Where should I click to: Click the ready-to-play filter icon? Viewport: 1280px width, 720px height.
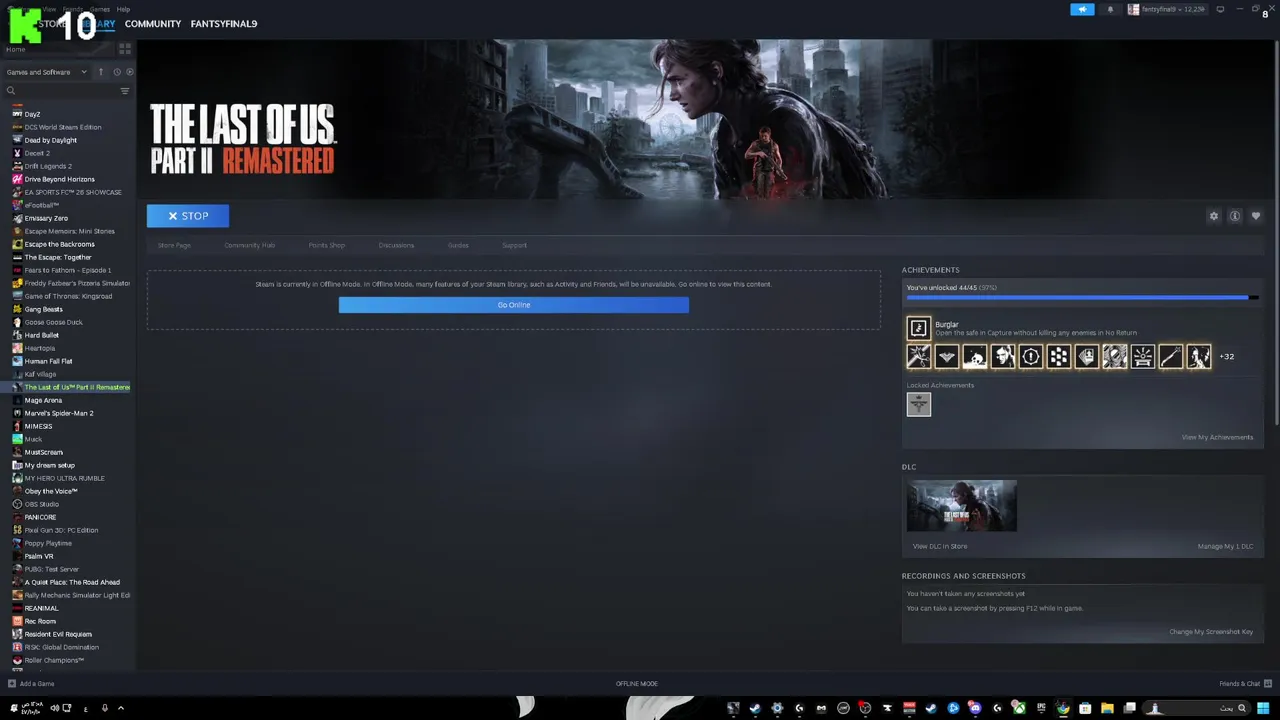(129, 72)
